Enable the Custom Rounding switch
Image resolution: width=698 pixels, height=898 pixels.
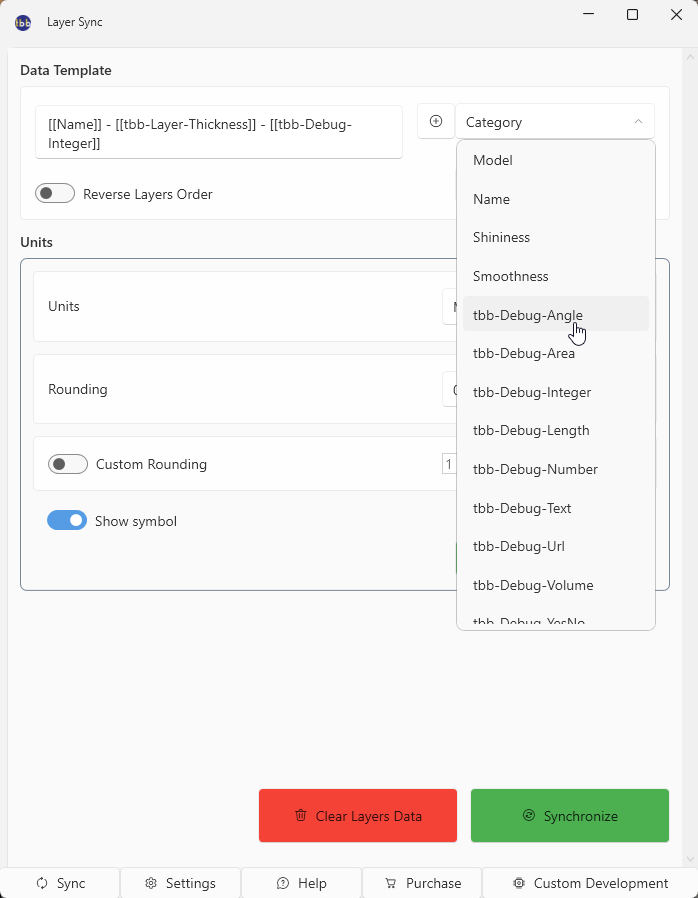(x=68, y=464)
